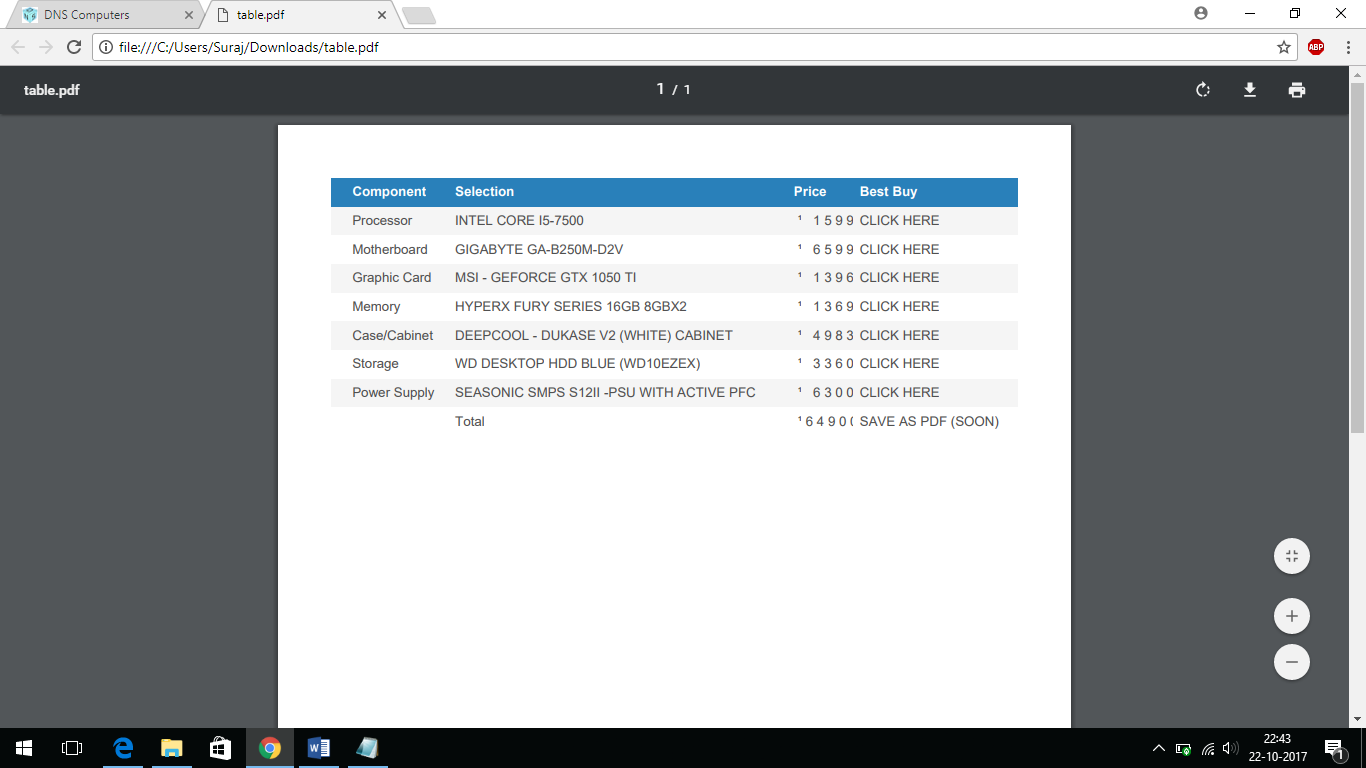Click CLICK HERE for Graphic Card
This screenshot has width=1366, height=768.
pyautogui.click(x=899, y=277)
